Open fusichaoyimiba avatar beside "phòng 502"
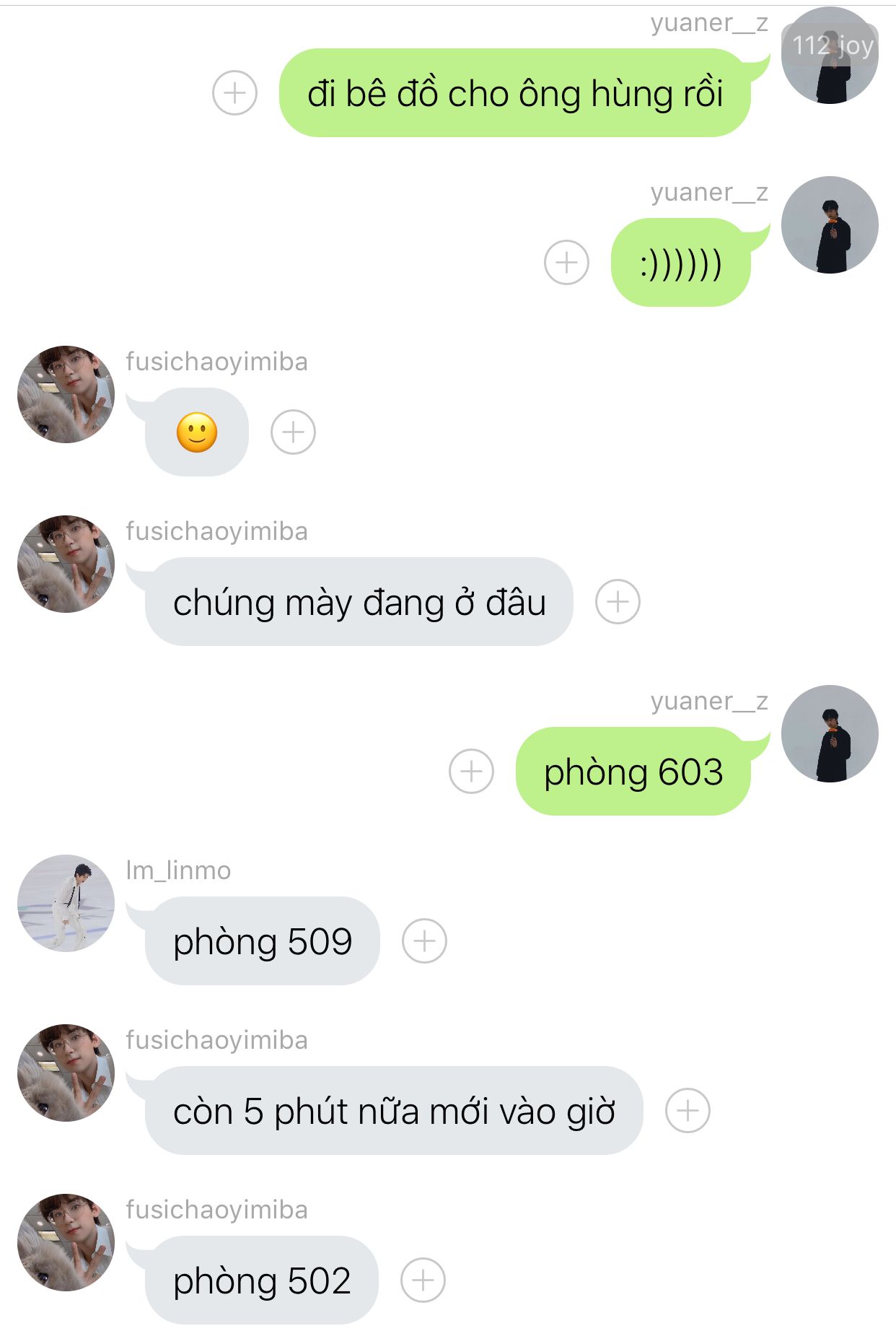The image size is (896, 1331). [66, 1242]
